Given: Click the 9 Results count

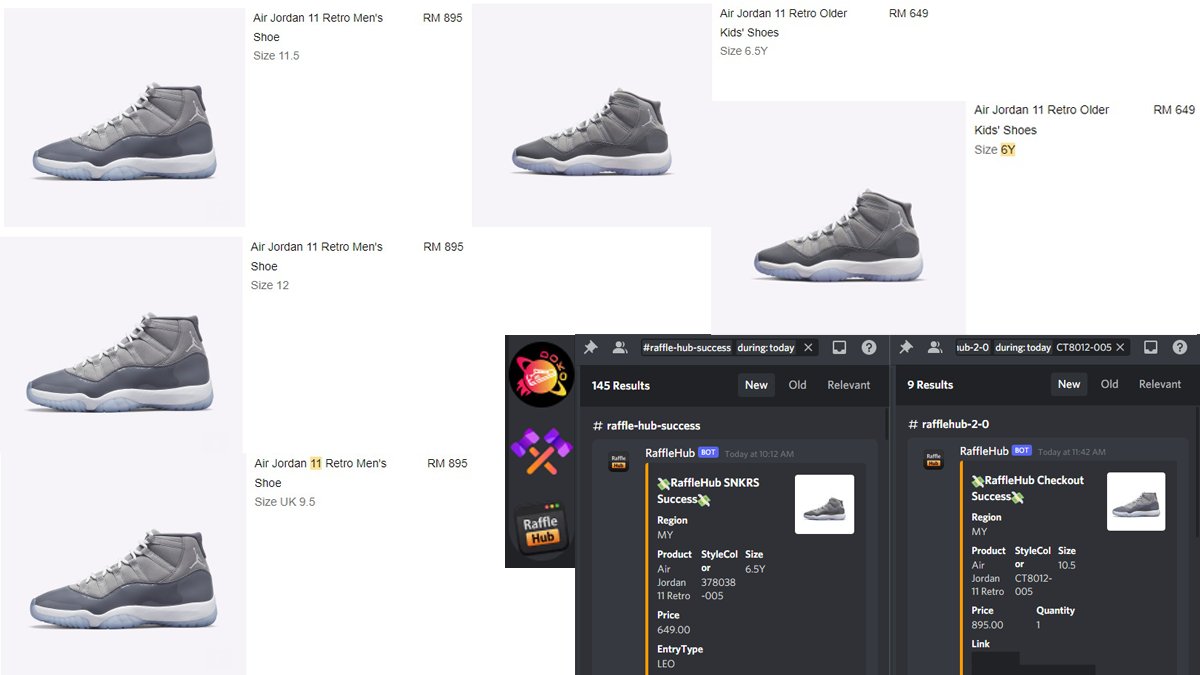Looking at the screenshot, I should coord(930,384).
